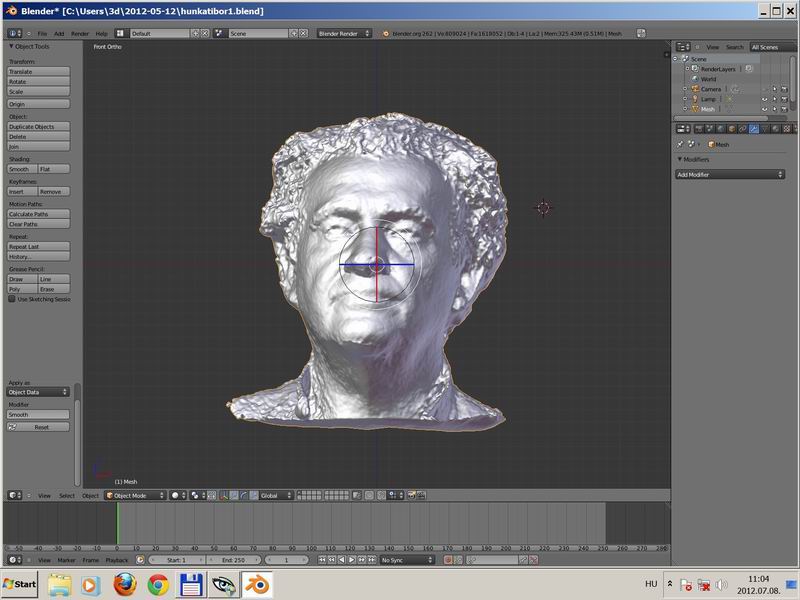Click the Duplicate Objects button
Viewport: 800px width, 600px height.
click(x=39, y=127)
